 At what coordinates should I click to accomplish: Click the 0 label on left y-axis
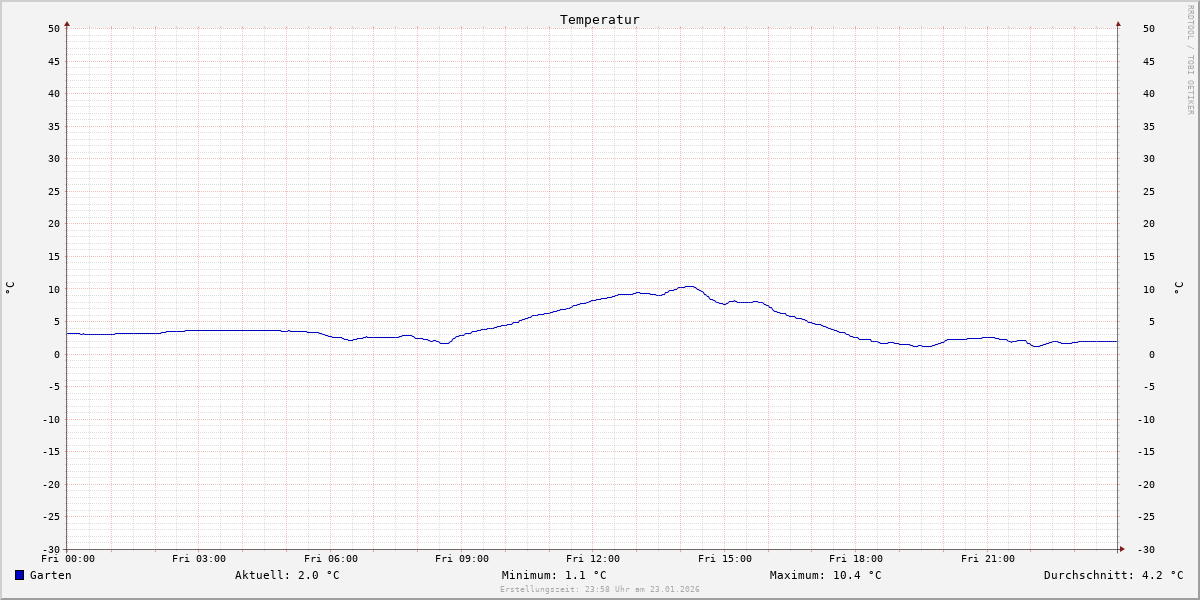(57, 355)
